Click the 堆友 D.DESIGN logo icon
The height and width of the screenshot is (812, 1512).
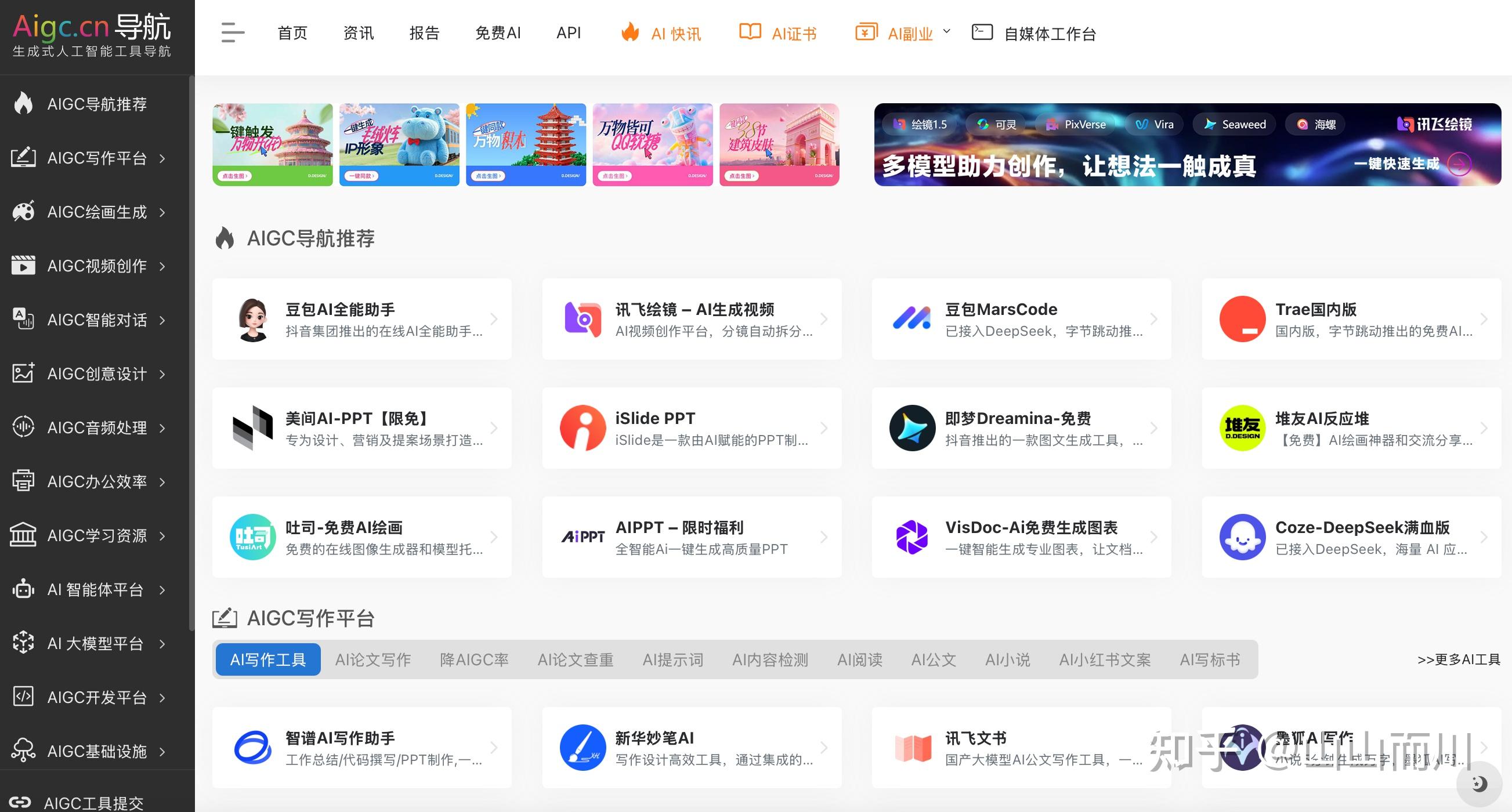1242,428
